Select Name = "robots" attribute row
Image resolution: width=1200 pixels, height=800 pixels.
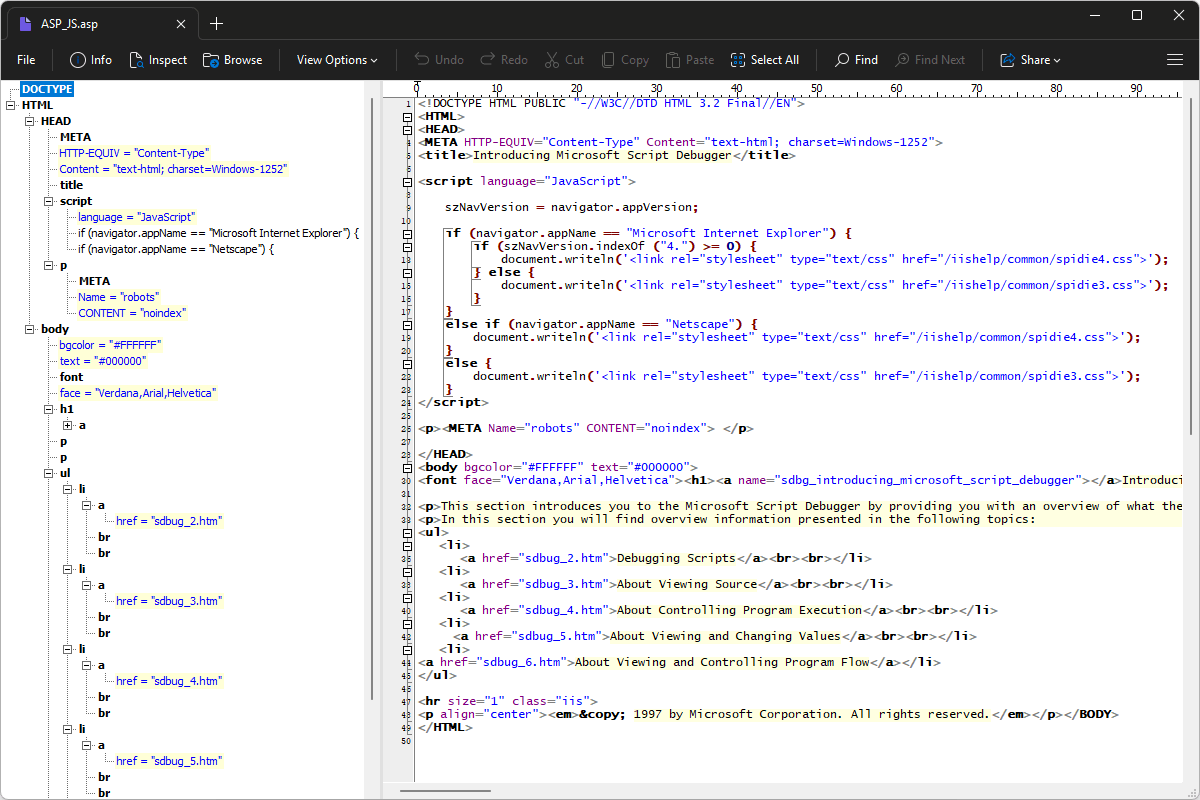tap(118, 297)
